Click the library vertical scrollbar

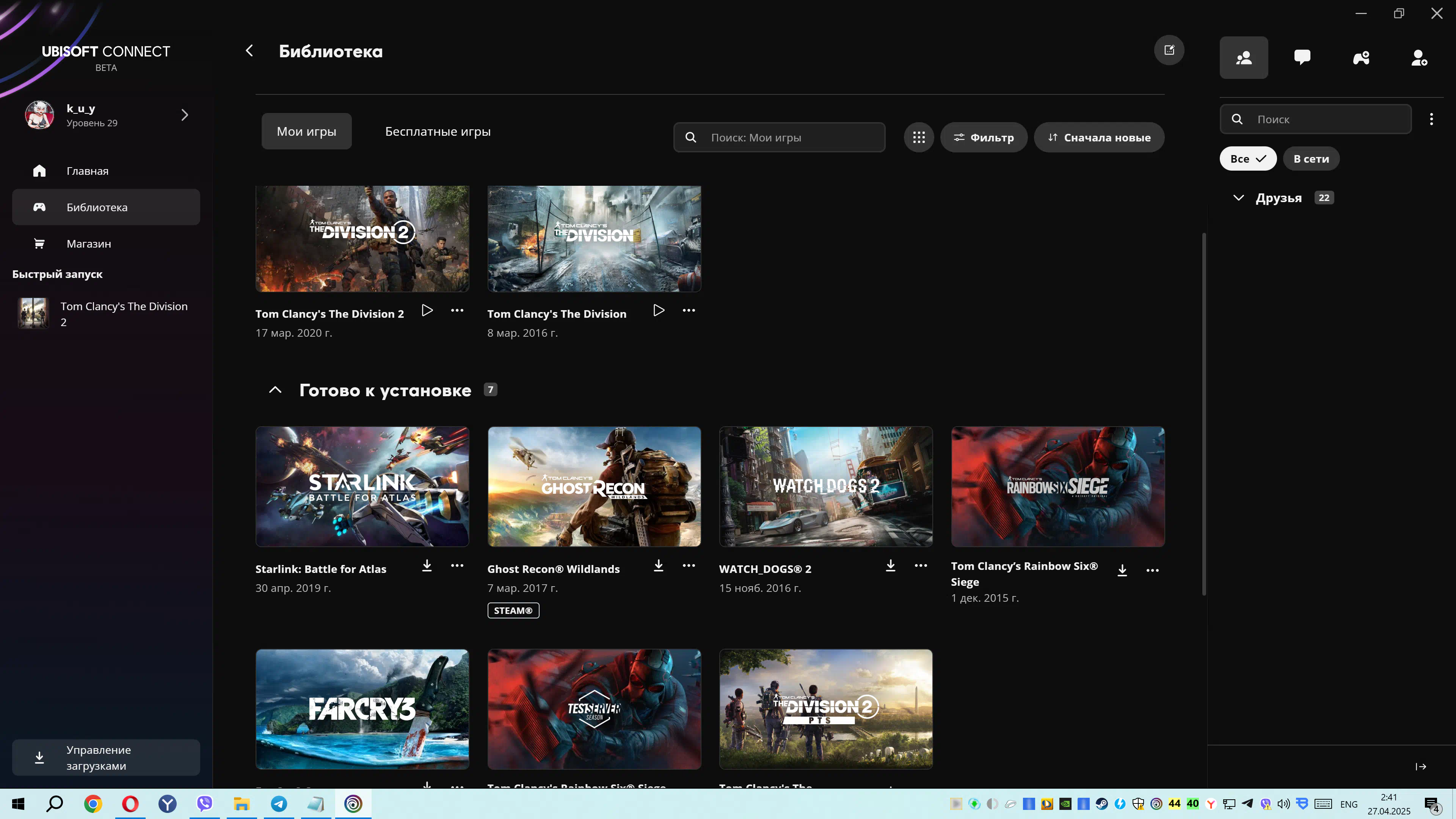point(1204,414)
